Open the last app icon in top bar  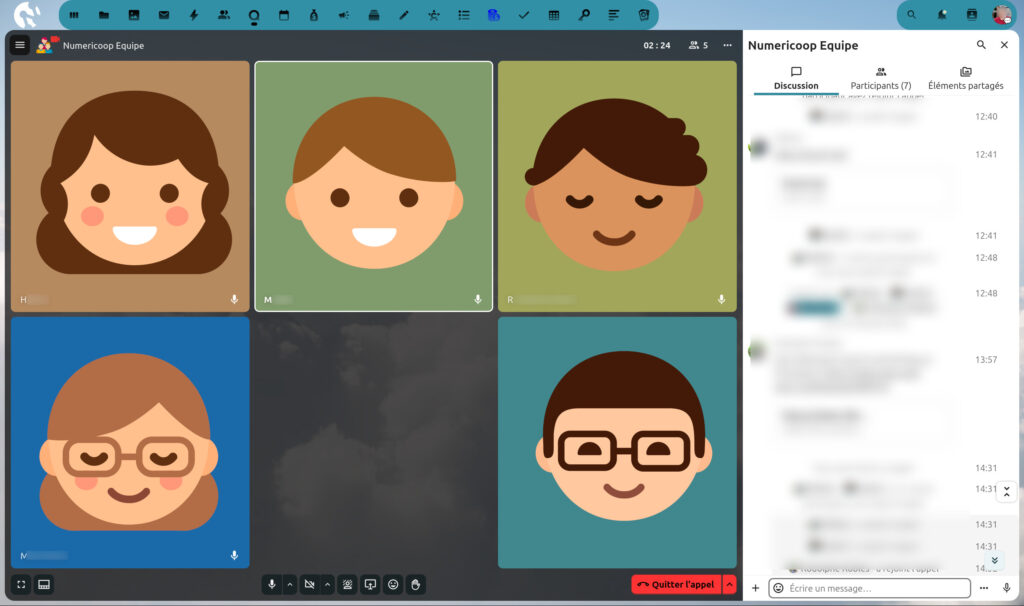coord(644,15)
